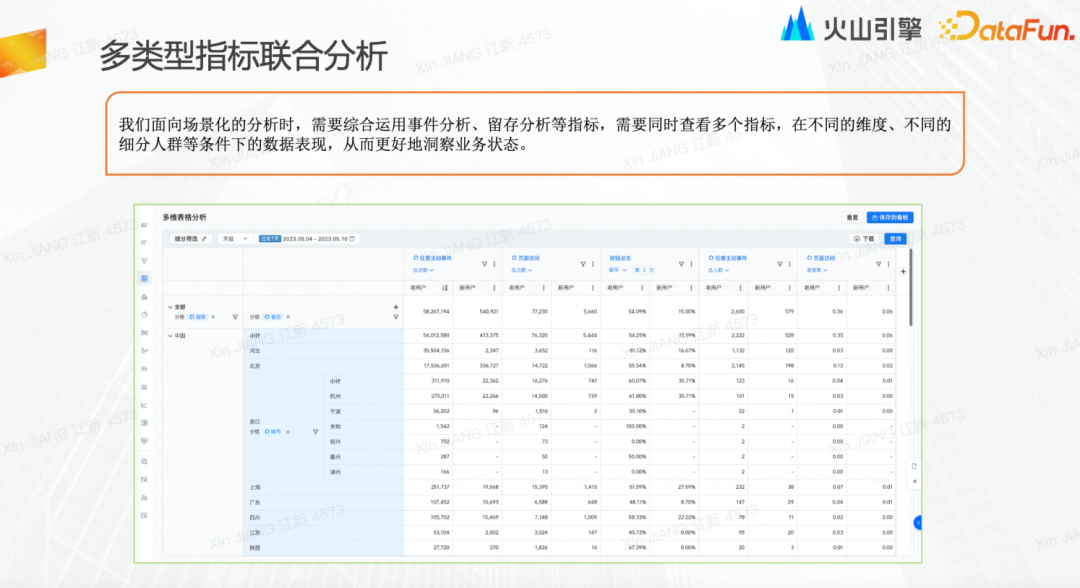
Task: Select the 杭州 row label
Action: [335, 397]
